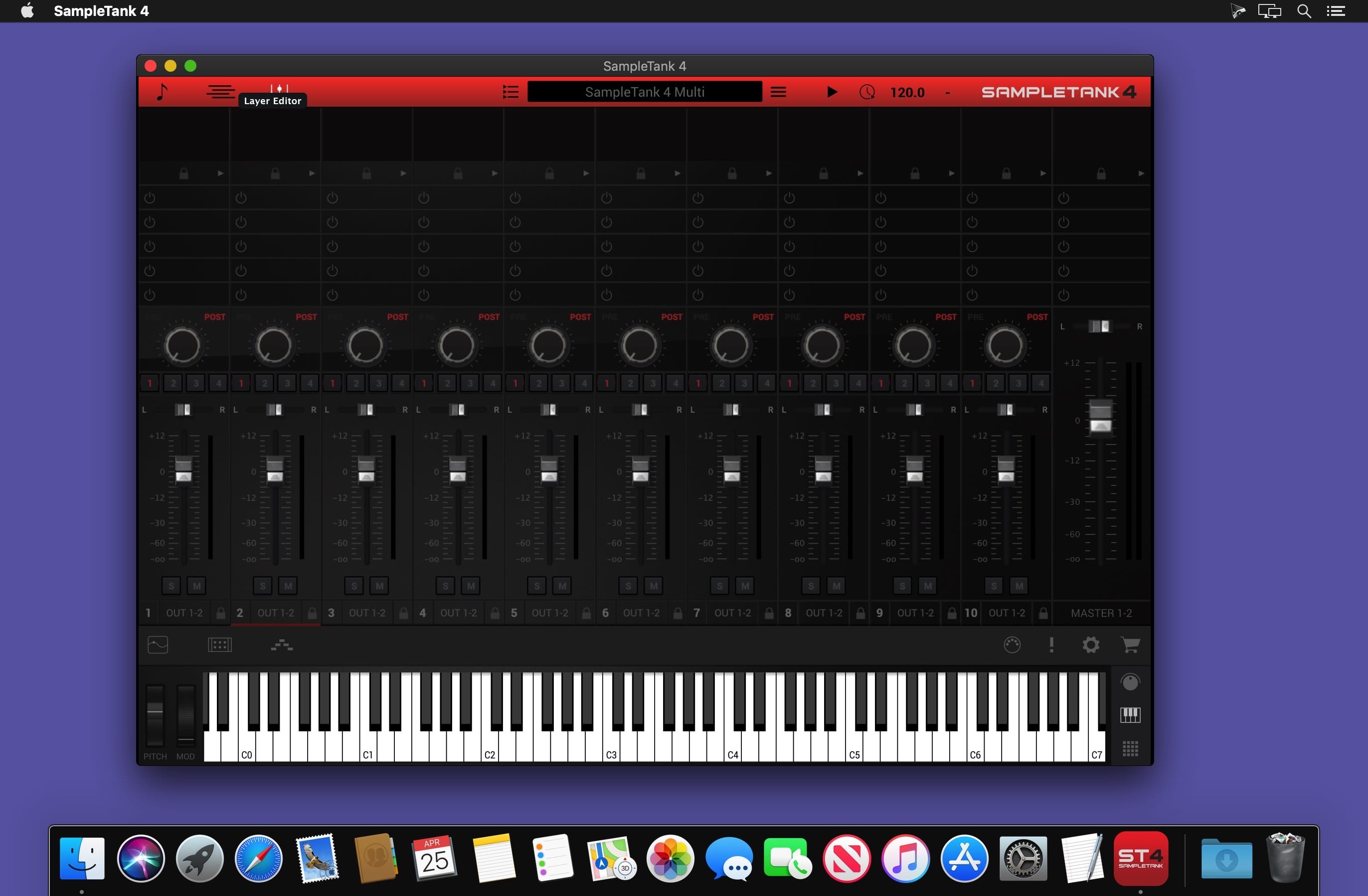The width and height of the screenshot is (1368, 896).
Task: Open MASTER 1-2 output selector
Action: point(1101,613)
